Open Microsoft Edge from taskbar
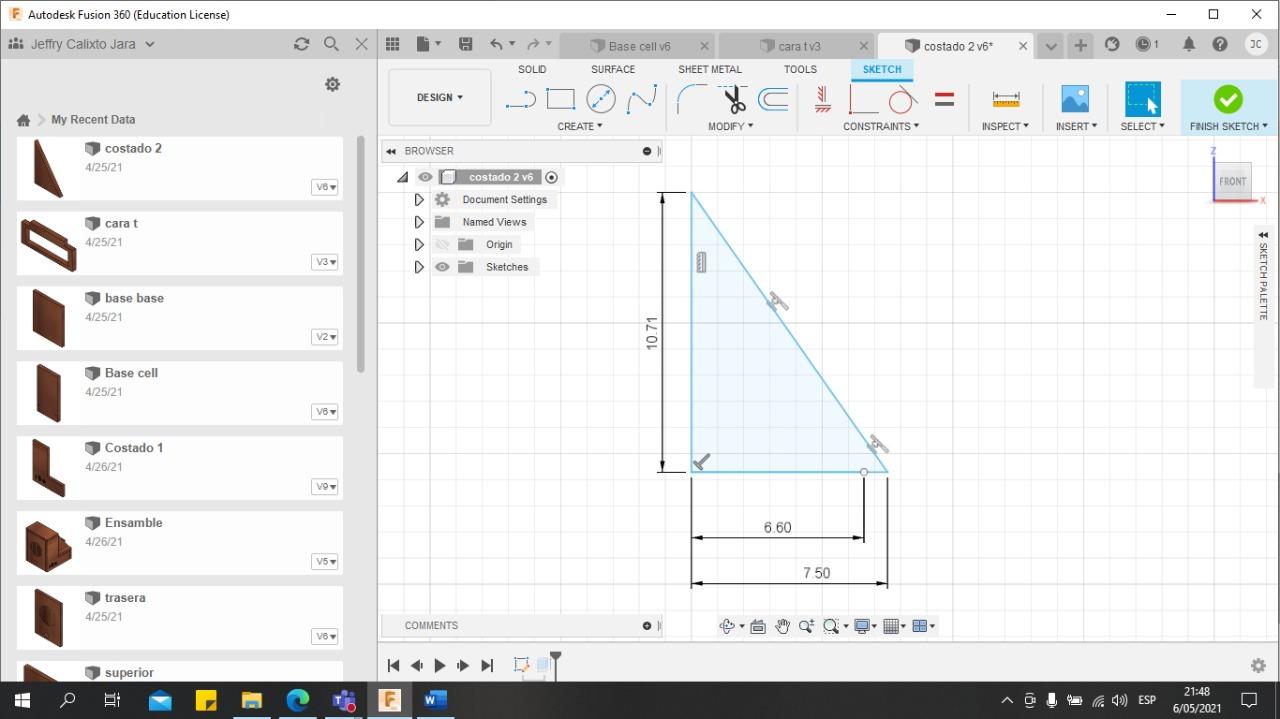 tap(298, 700)
